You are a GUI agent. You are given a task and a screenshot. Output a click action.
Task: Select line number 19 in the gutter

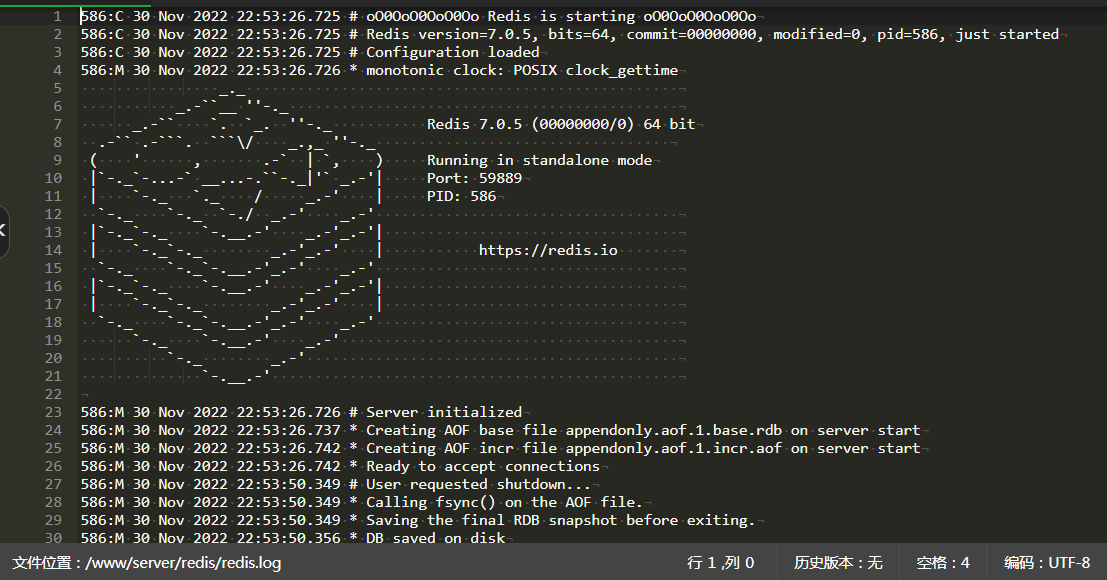(54, 340)
